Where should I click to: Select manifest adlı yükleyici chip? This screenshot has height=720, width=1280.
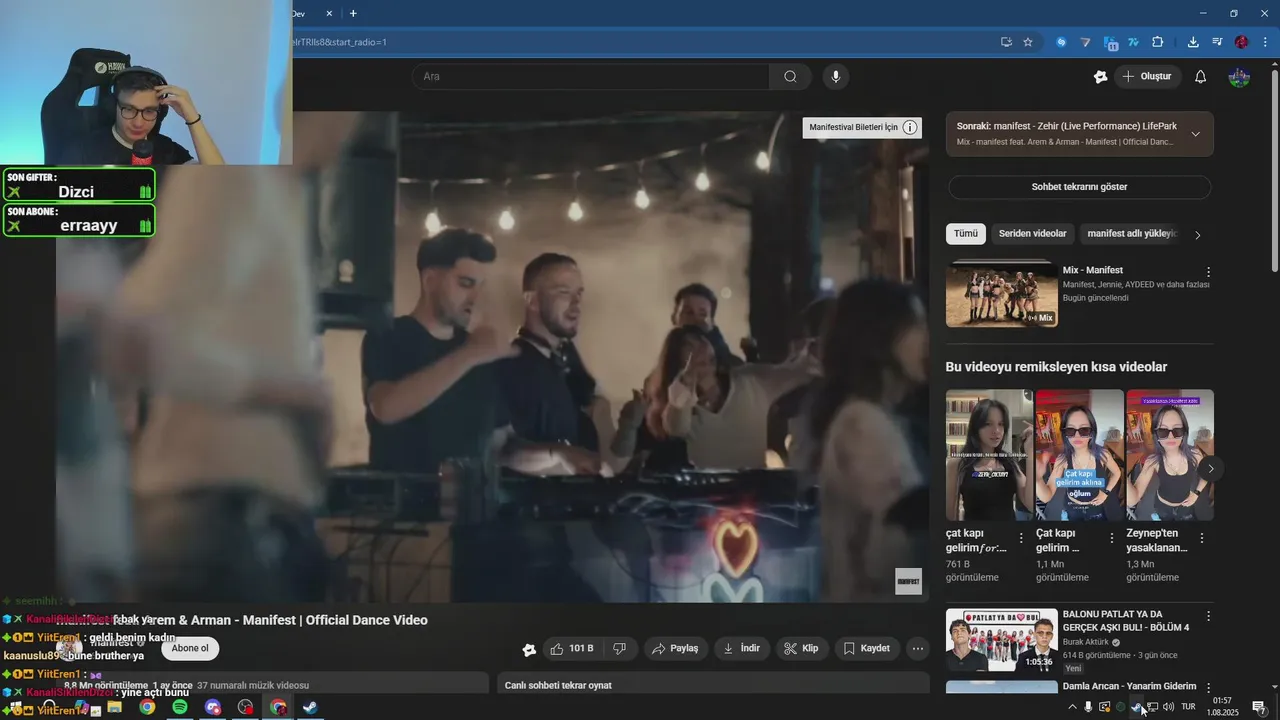(1132, 234)
